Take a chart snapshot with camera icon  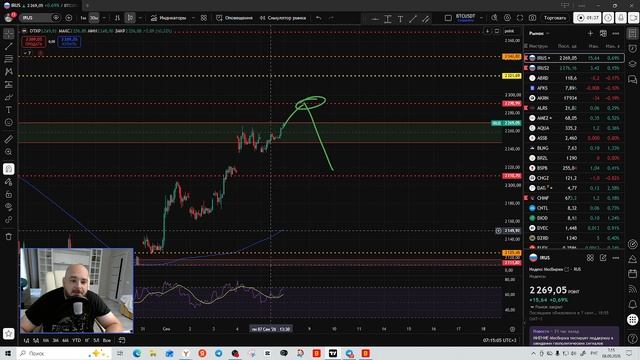point(532,18)
